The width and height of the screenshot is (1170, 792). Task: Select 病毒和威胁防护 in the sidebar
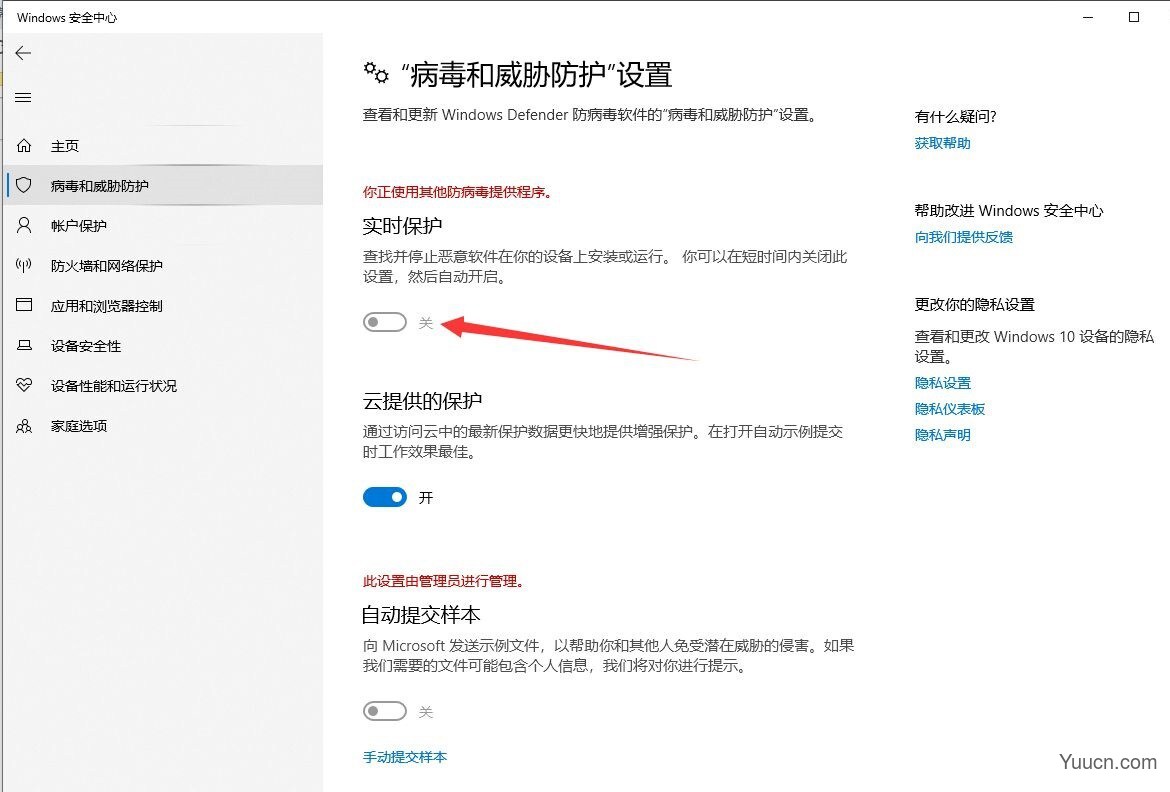click(x=165, y=185)
